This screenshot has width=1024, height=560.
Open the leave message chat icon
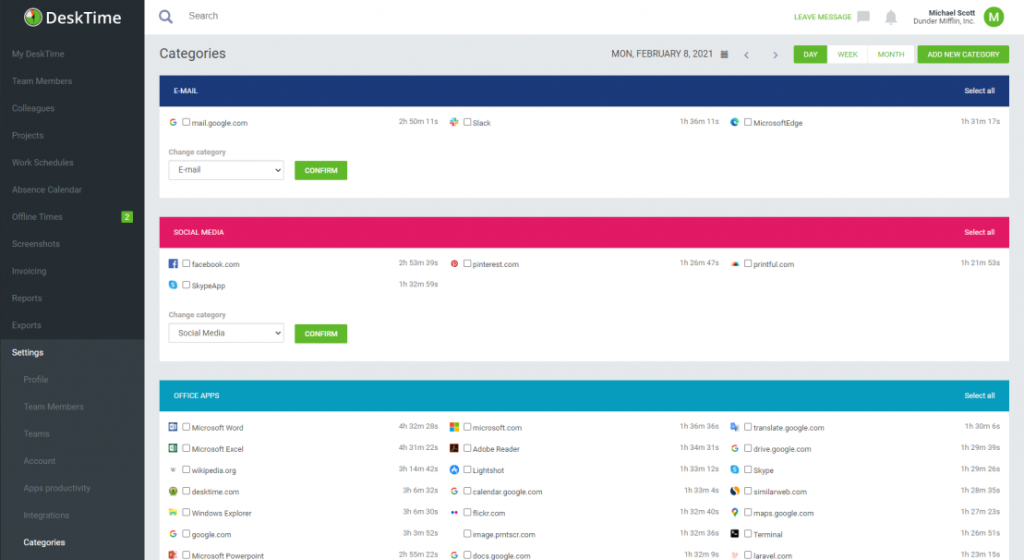click(x=863, y=17)
